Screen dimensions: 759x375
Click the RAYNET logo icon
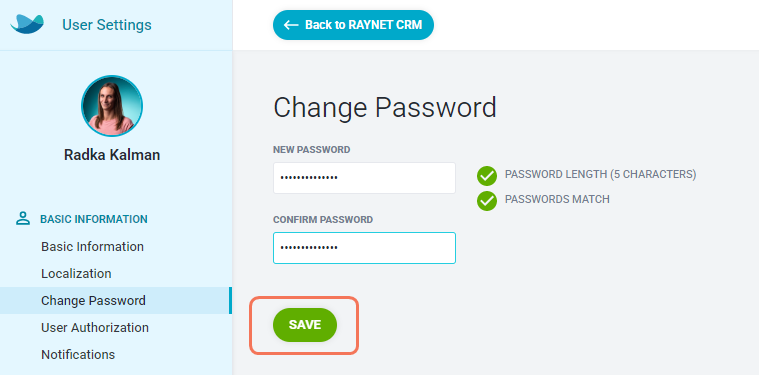tap(27, 24)
